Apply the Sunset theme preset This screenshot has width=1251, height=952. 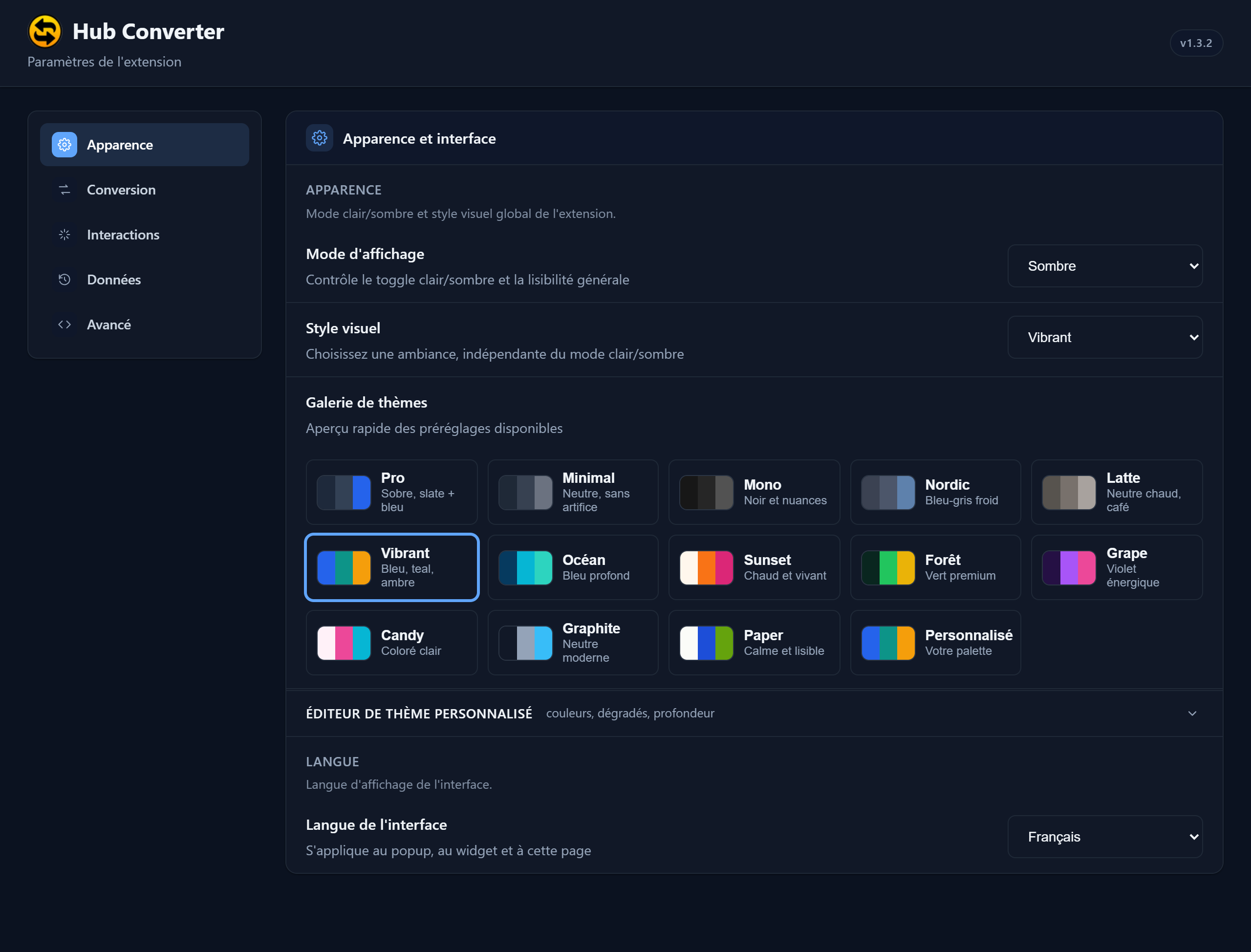754,567
